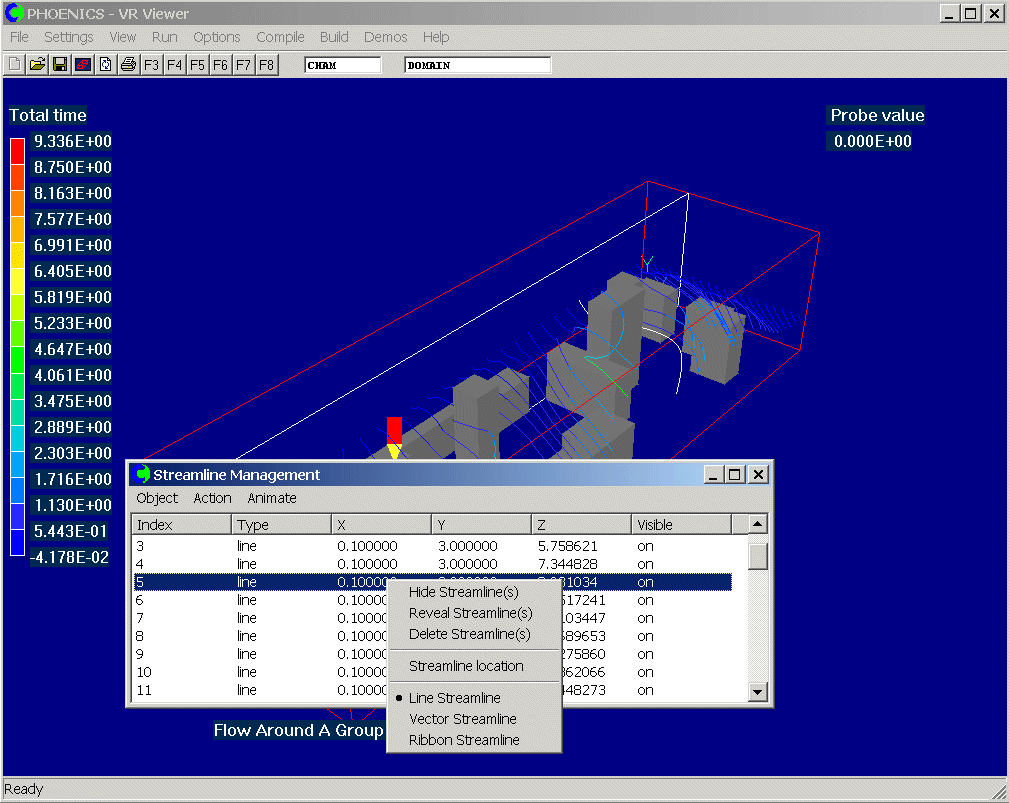Click the F6 toolbar button

[220, 64]
